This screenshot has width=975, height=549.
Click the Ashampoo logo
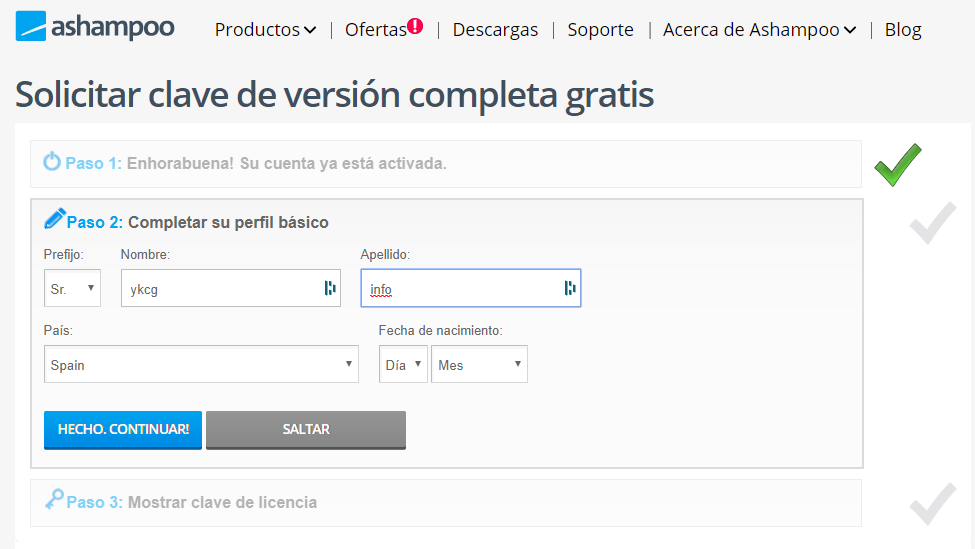click(x=95, y=26)
